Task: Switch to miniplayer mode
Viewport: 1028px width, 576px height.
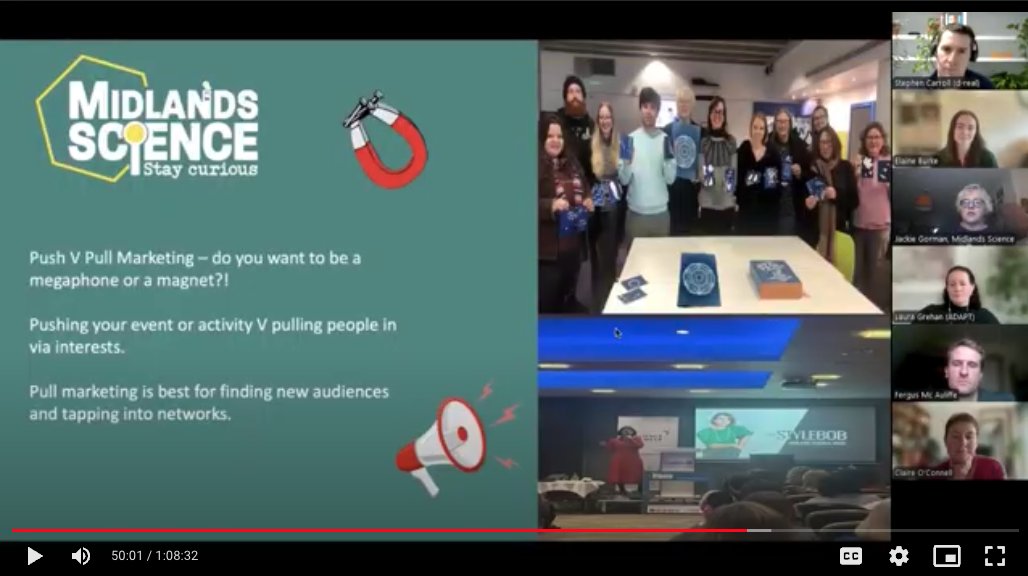Action: pyautogui.click(x=947, y=556)
